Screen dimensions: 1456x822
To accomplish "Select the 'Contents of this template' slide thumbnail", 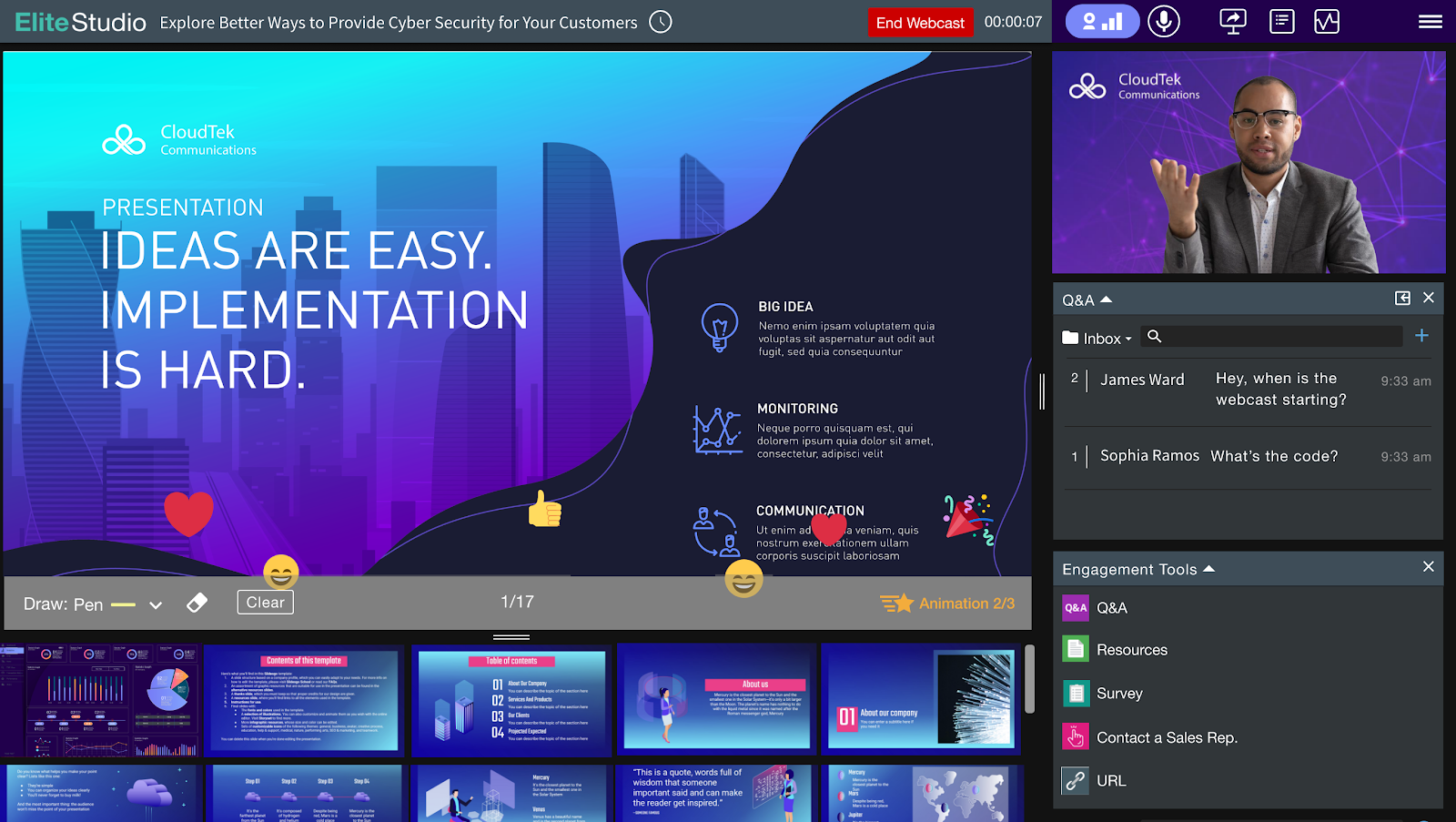I will point(304,699).
